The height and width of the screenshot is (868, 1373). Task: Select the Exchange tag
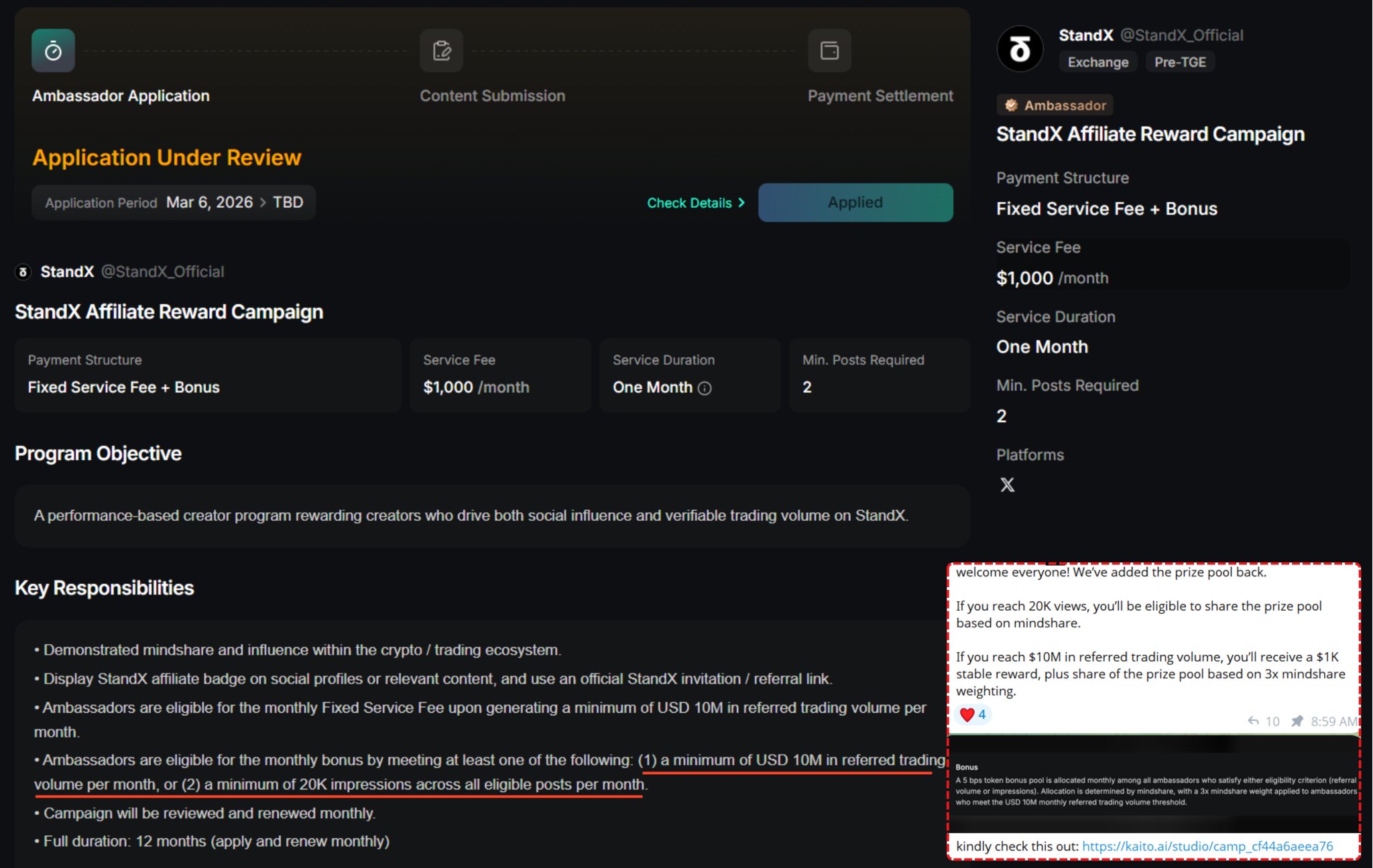(1097, 62)
